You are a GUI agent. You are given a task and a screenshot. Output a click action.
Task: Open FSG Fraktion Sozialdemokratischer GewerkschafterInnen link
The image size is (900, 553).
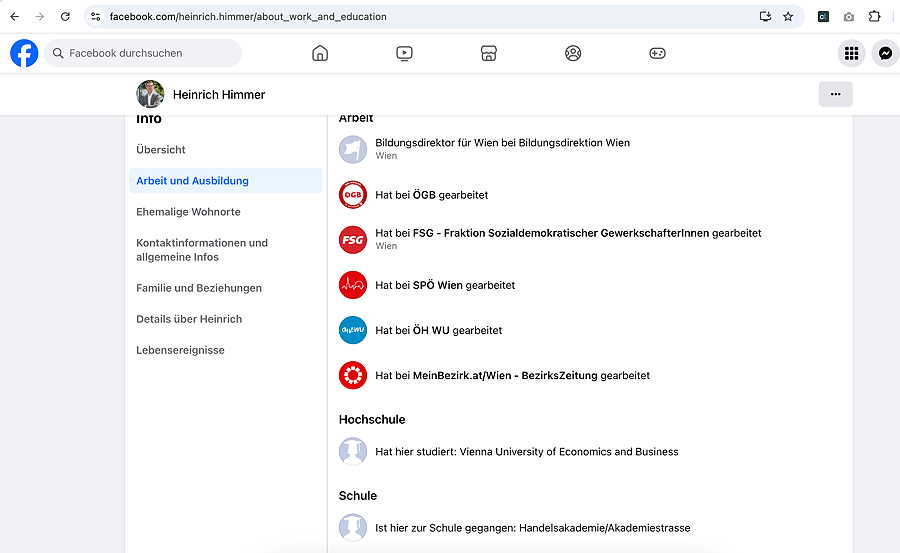(561, 233)
